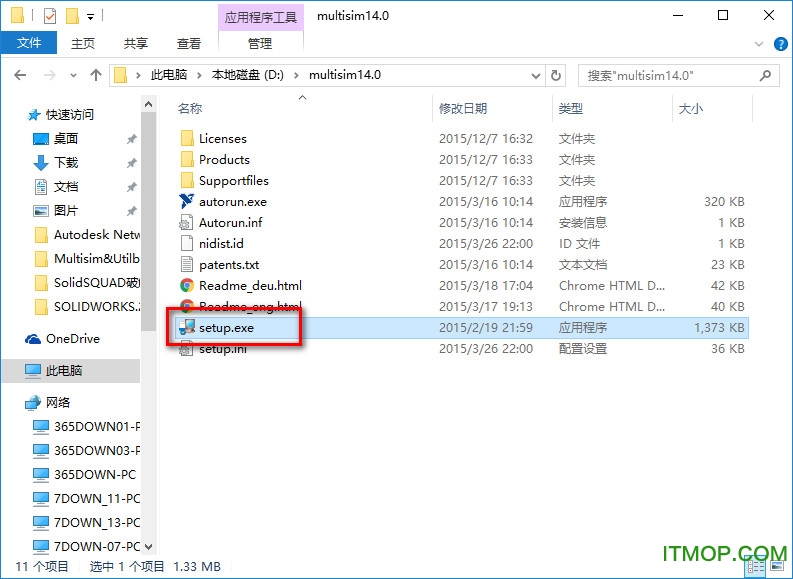The width and height of the screenshot is (793, 579).
Task: Select the nidist.id file icon
Action: tap(187, 243)
